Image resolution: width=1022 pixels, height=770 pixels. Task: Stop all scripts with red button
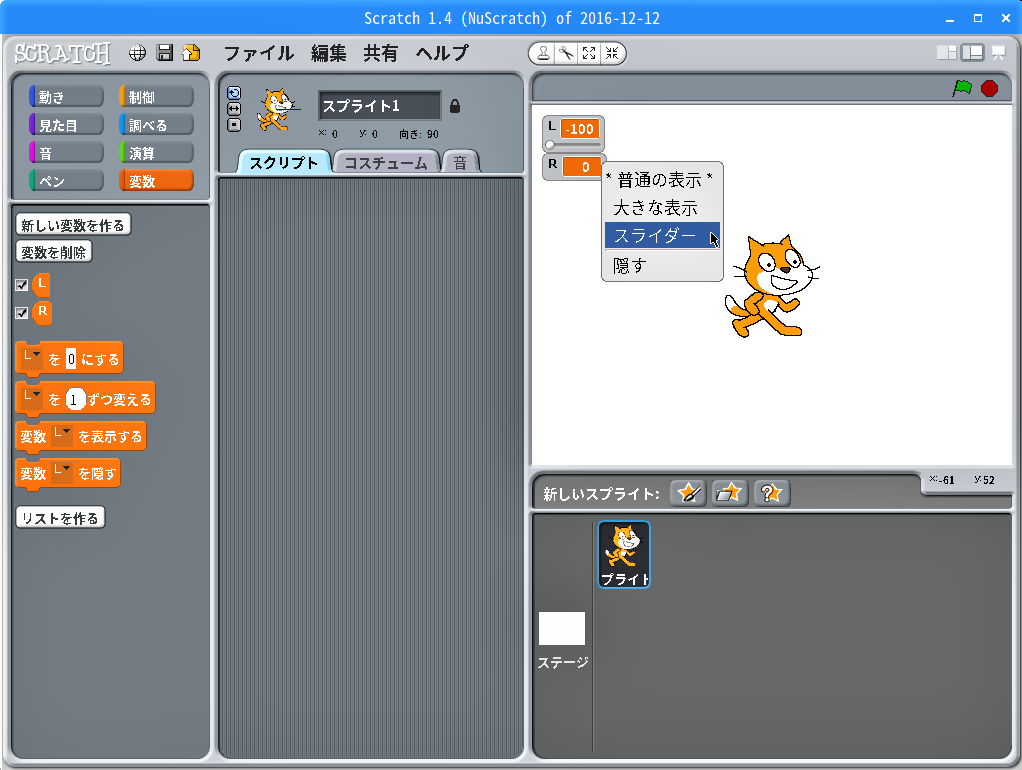pos(989,88)
